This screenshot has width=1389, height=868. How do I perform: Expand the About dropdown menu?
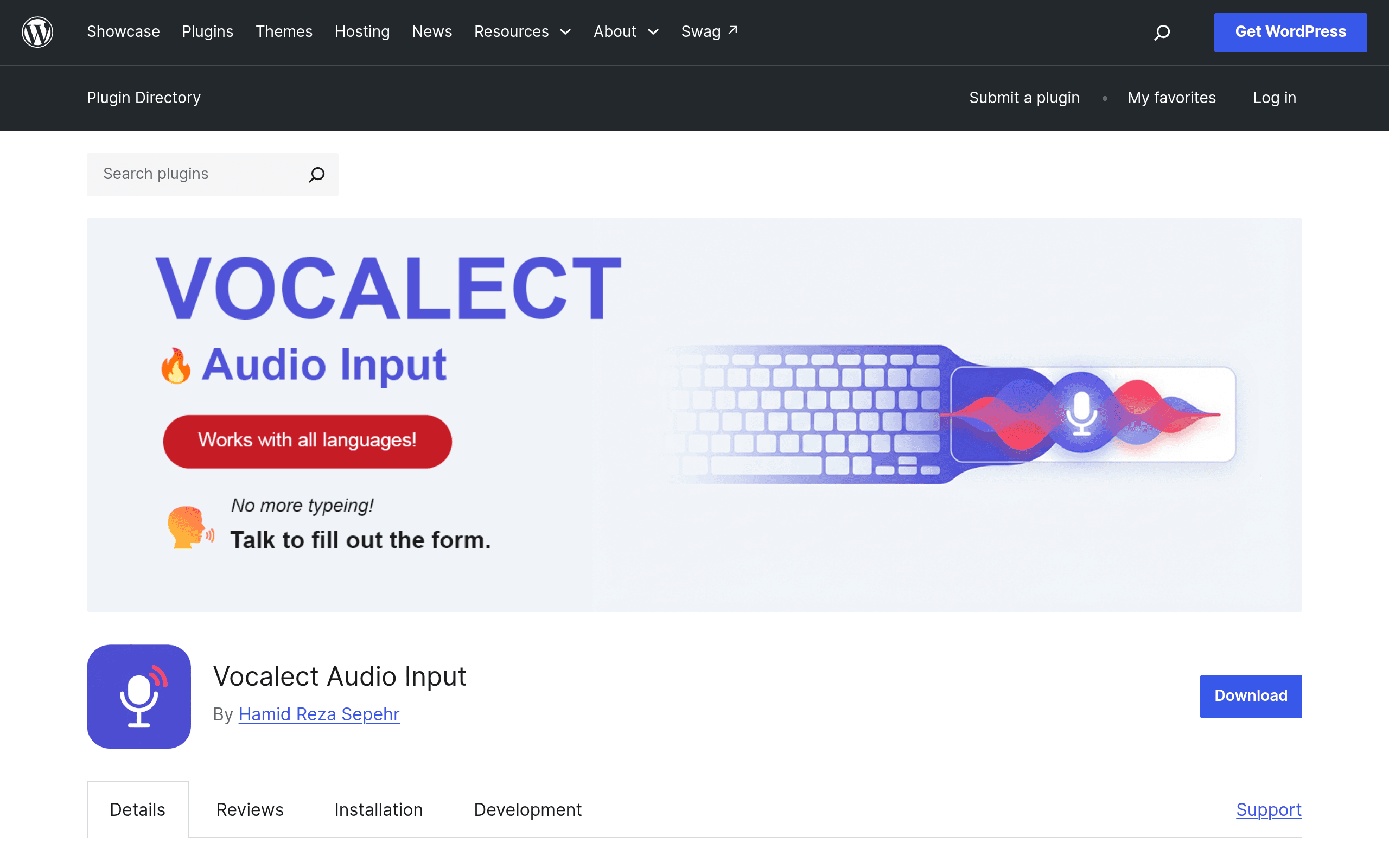tap(626, 31)
